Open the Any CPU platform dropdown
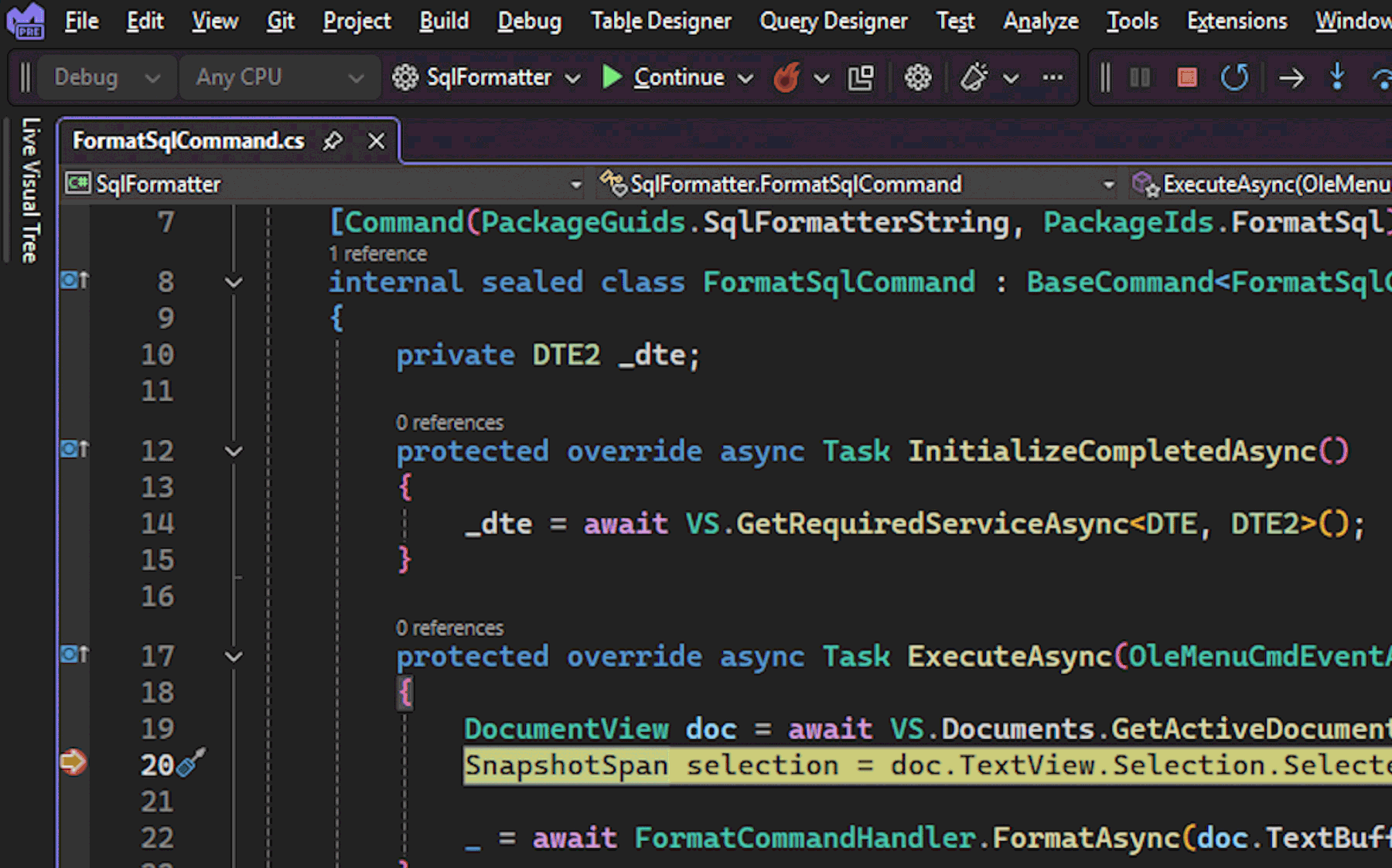The height and width of the screenshot is (868, 1392). pyautogui.click(x=279, y=77)
